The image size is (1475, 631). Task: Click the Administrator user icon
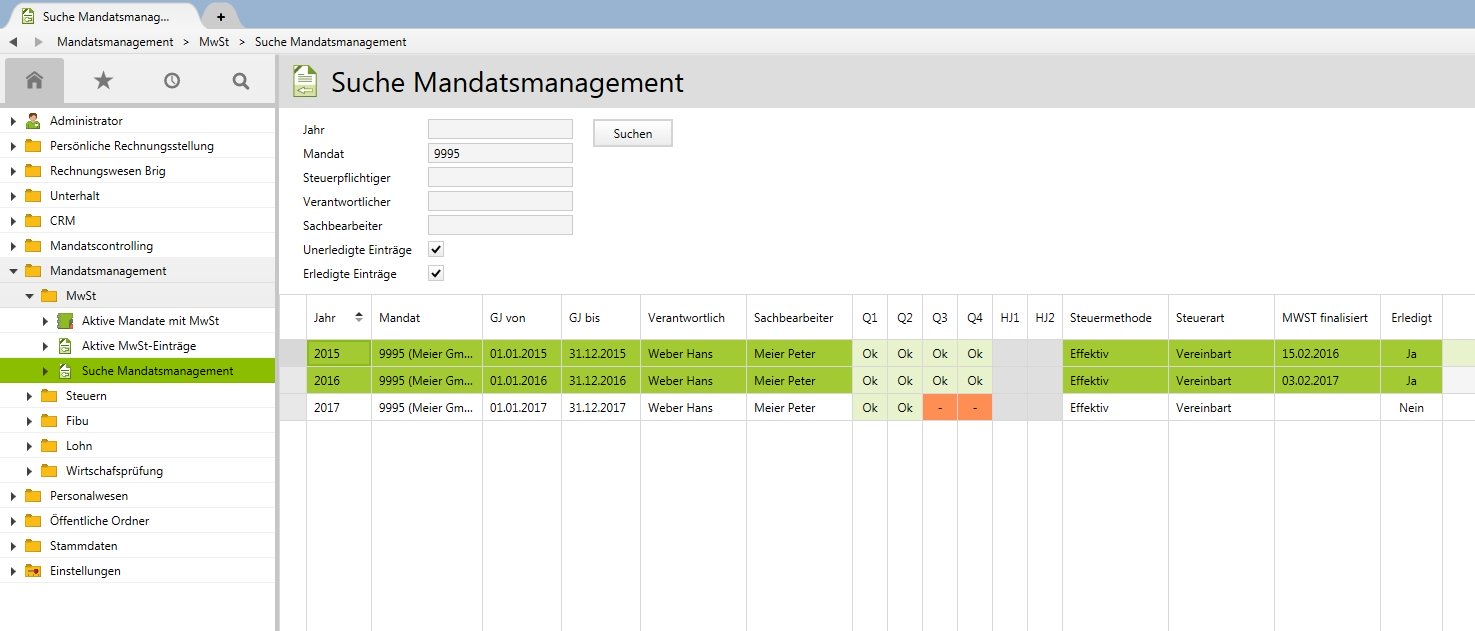point(33,121)
